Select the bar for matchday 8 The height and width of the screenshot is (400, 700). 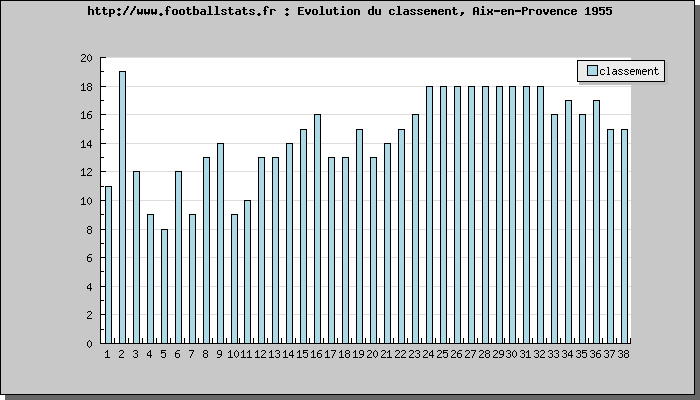[x=206, y=250]
